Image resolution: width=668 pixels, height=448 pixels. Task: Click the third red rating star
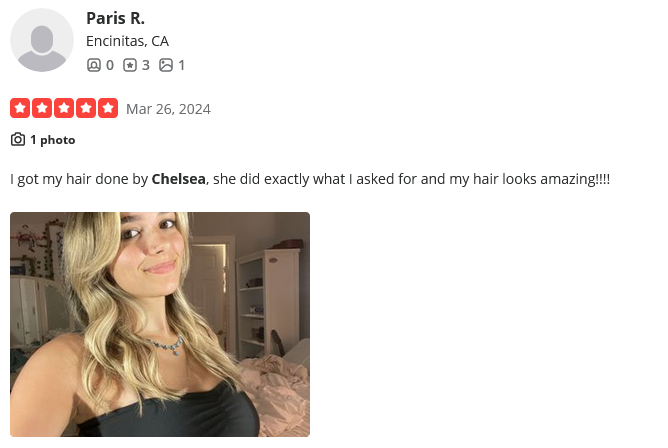pyautogui.click(x=64, y=108)
